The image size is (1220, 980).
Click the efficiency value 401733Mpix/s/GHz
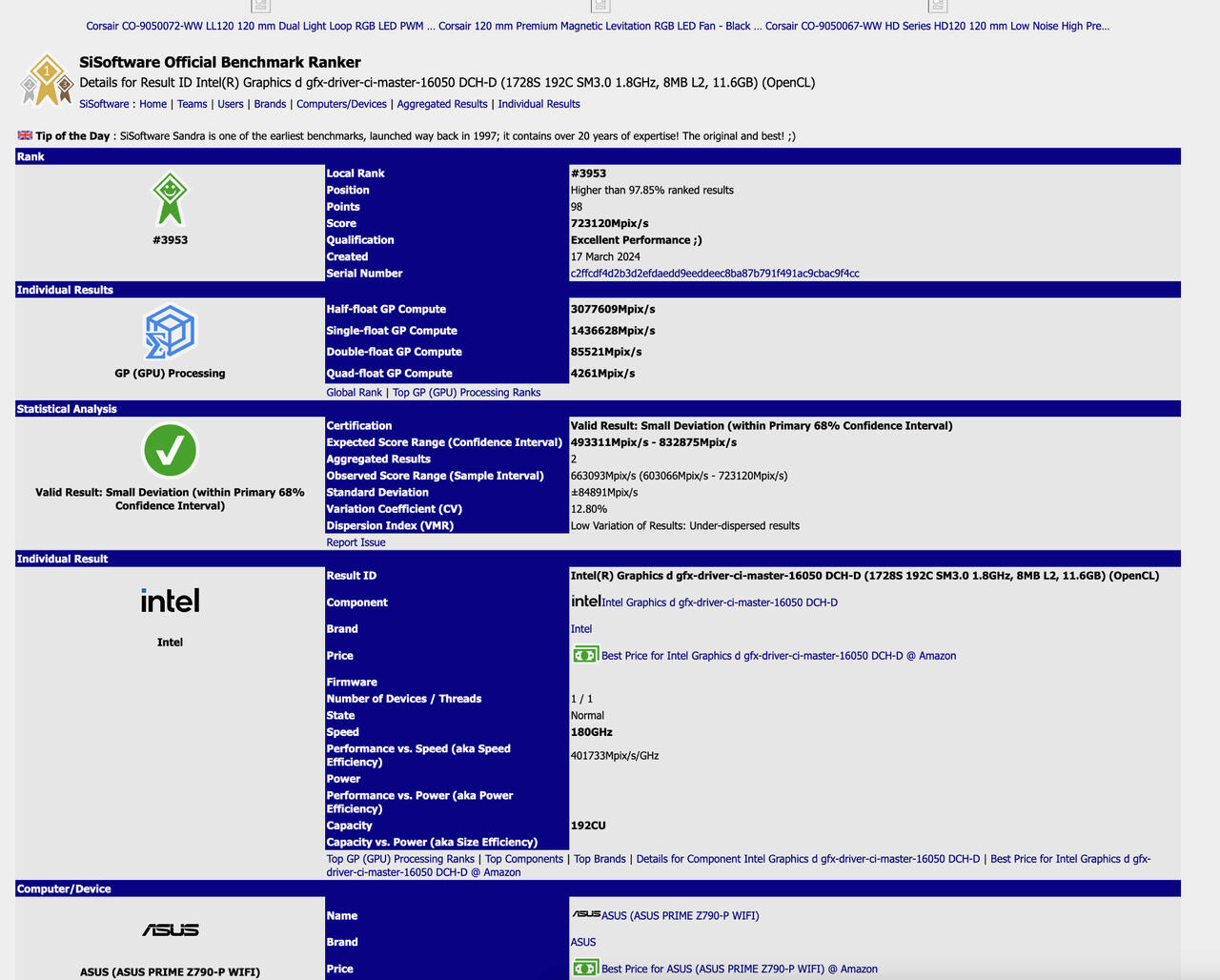point(615,756)
